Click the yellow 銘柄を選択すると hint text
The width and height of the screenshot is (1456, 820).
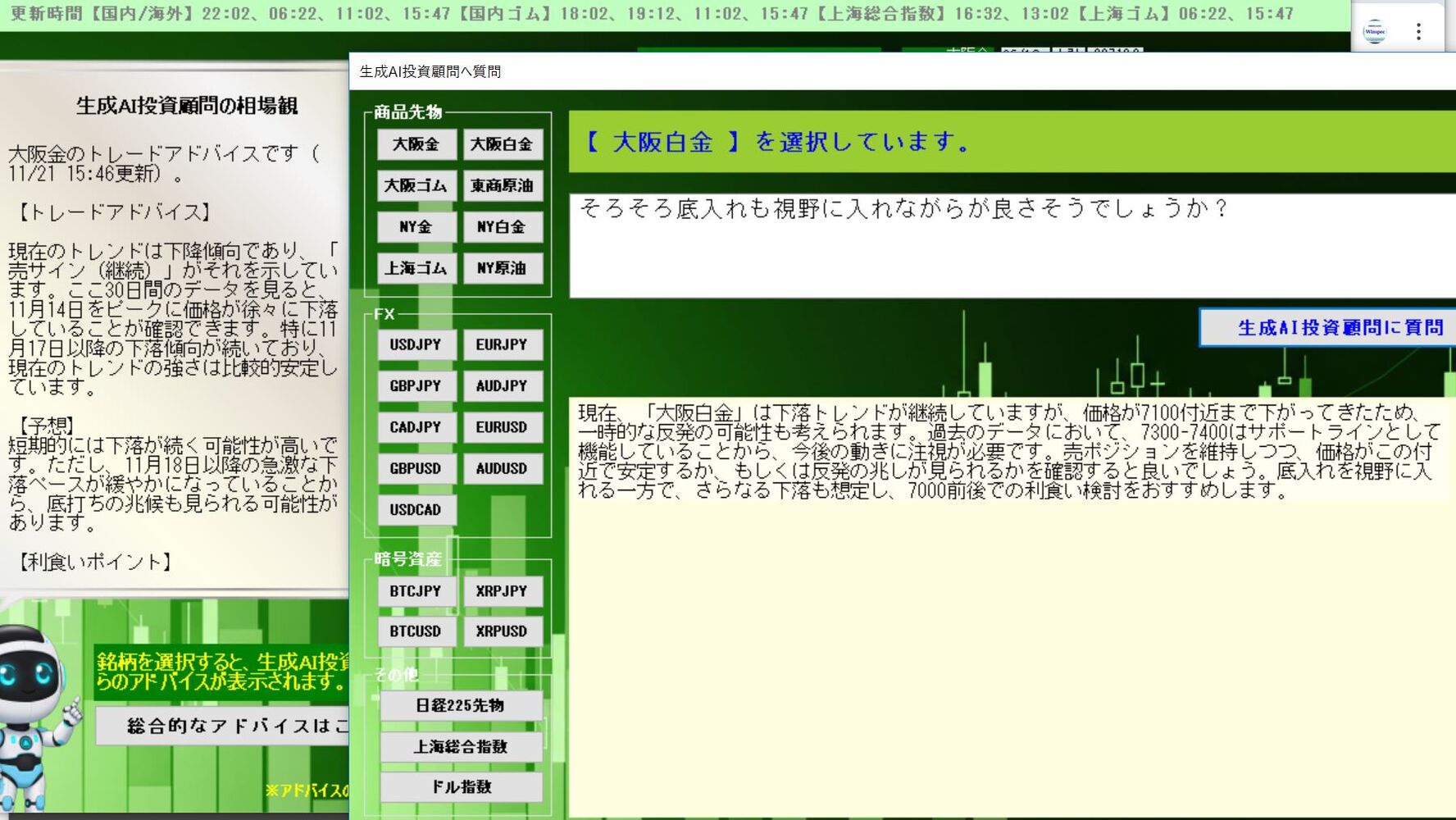[221, 672]
